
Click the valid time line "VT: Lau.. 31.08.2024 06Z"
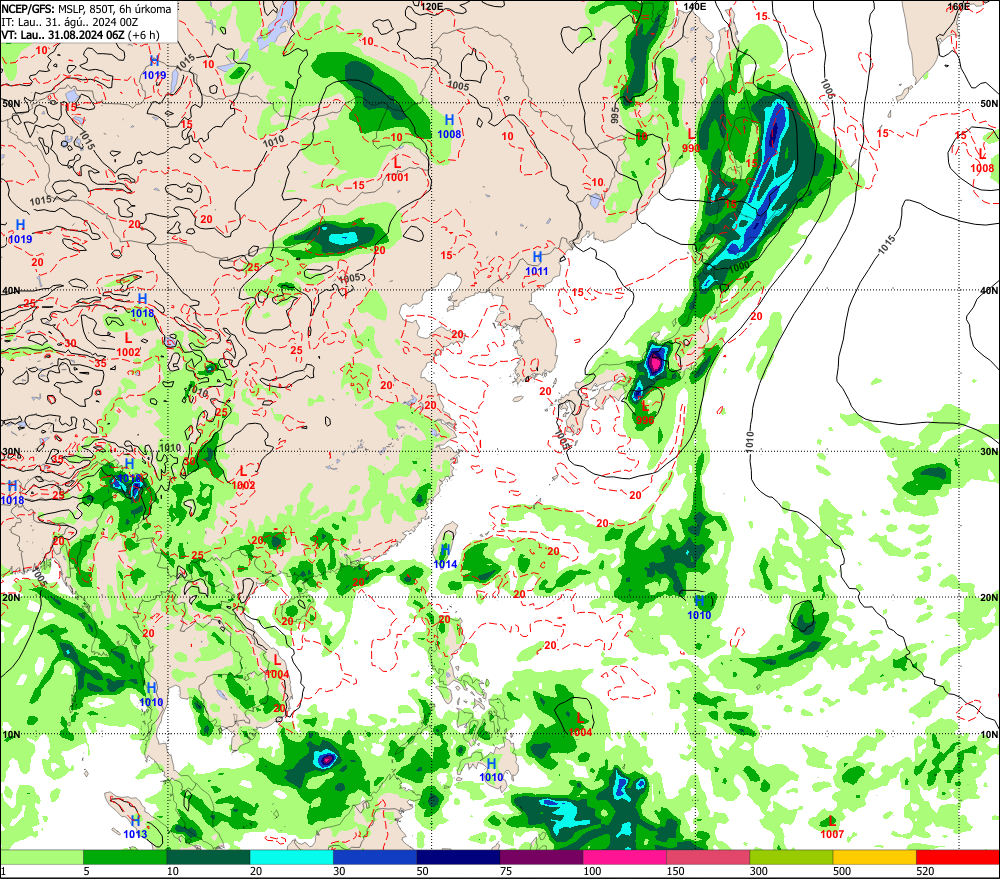click(62, 34)
